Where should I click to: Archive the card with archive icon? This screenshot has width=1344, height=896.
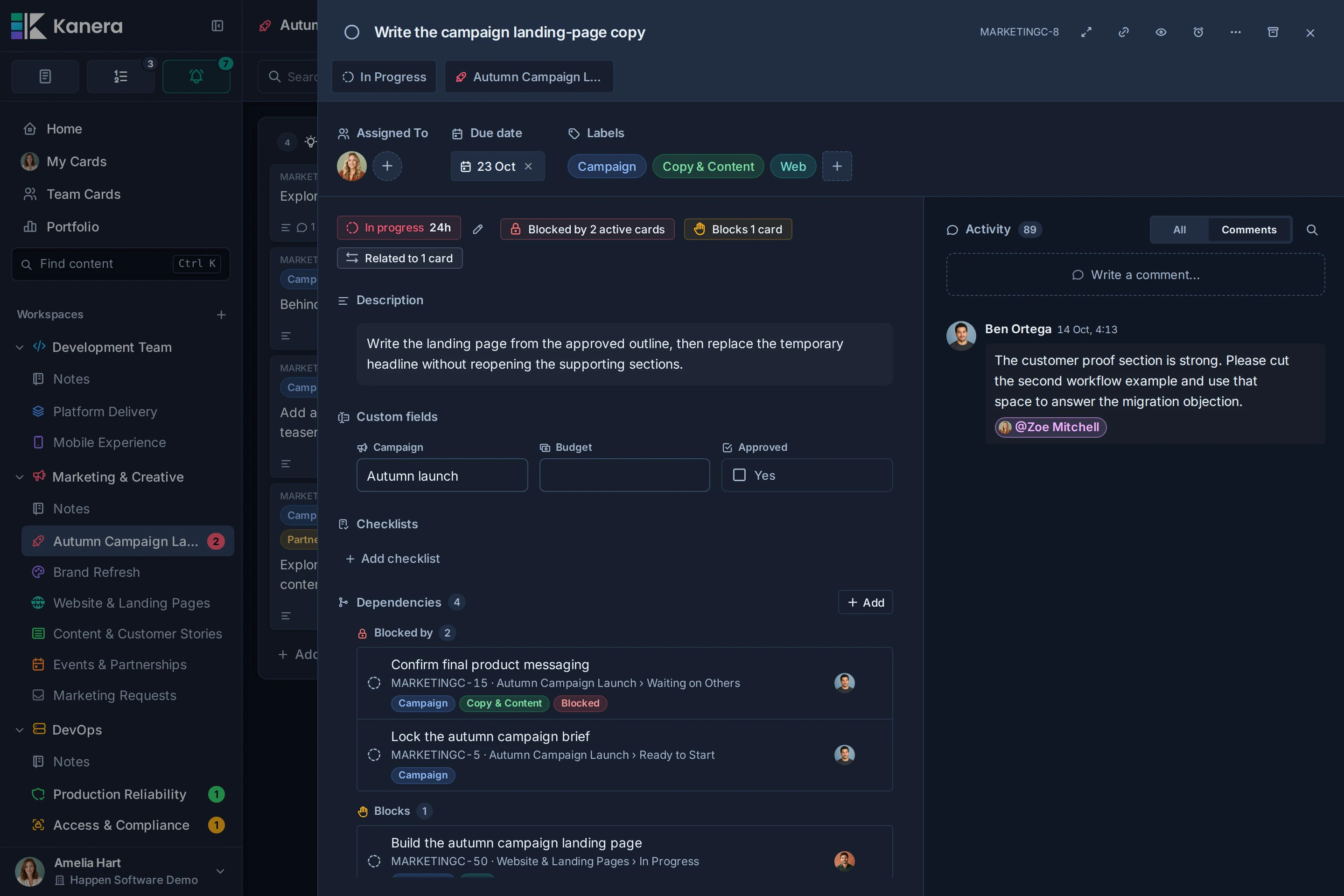click(1273, 32)
